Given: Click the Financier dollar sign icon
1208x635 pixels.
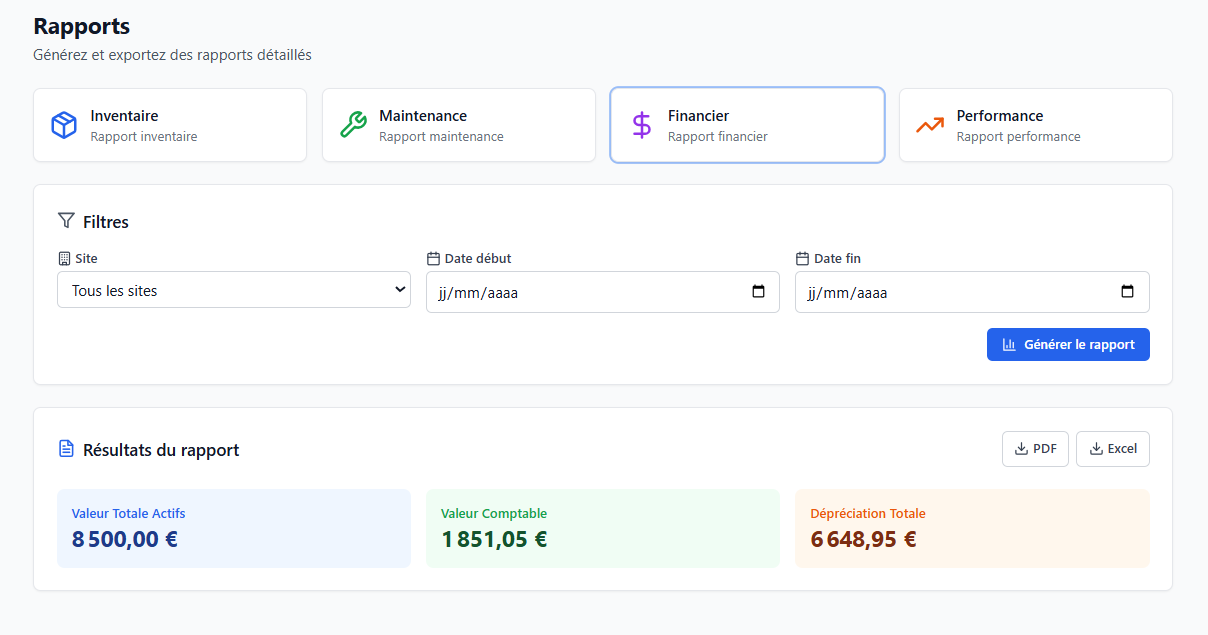Looking at the screenshot, I should click(641, 125).
